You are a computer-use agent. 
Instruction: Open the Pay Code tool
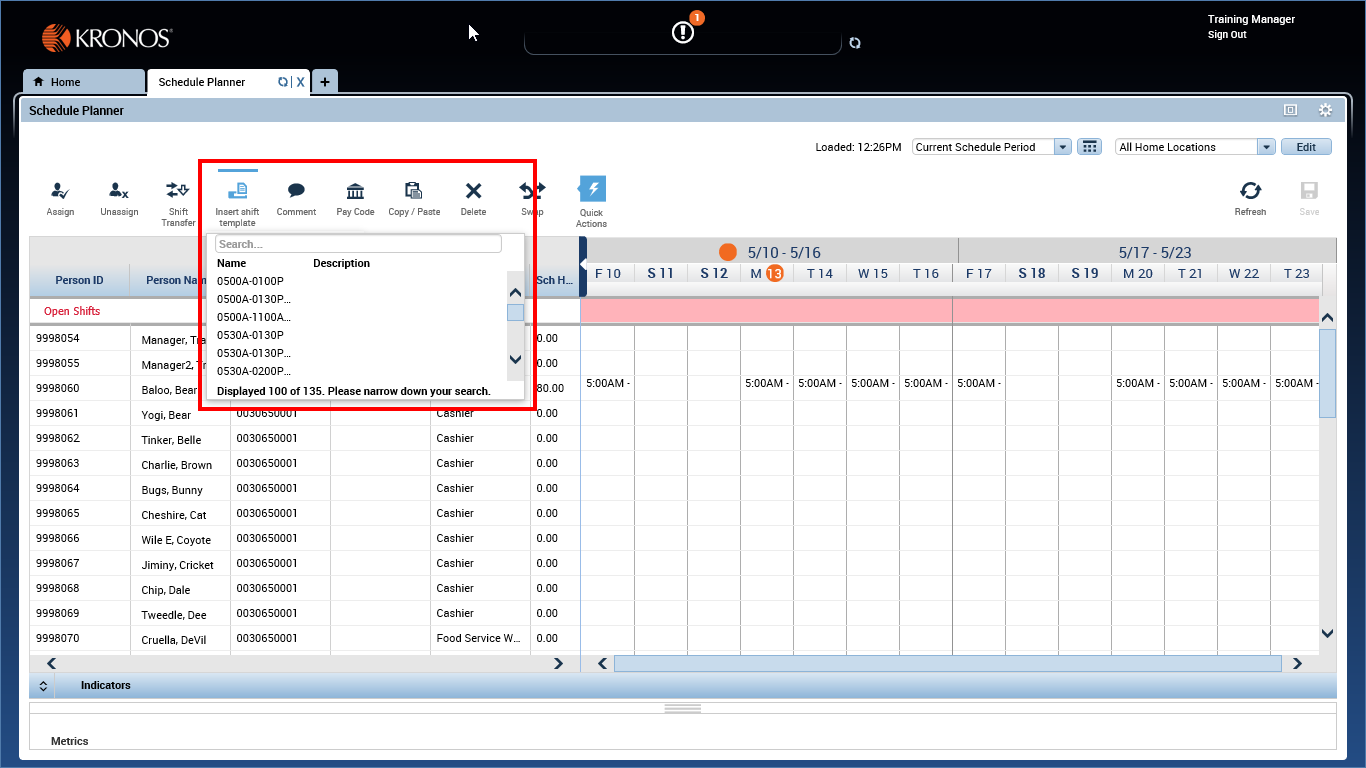click(x=354, y=197)
